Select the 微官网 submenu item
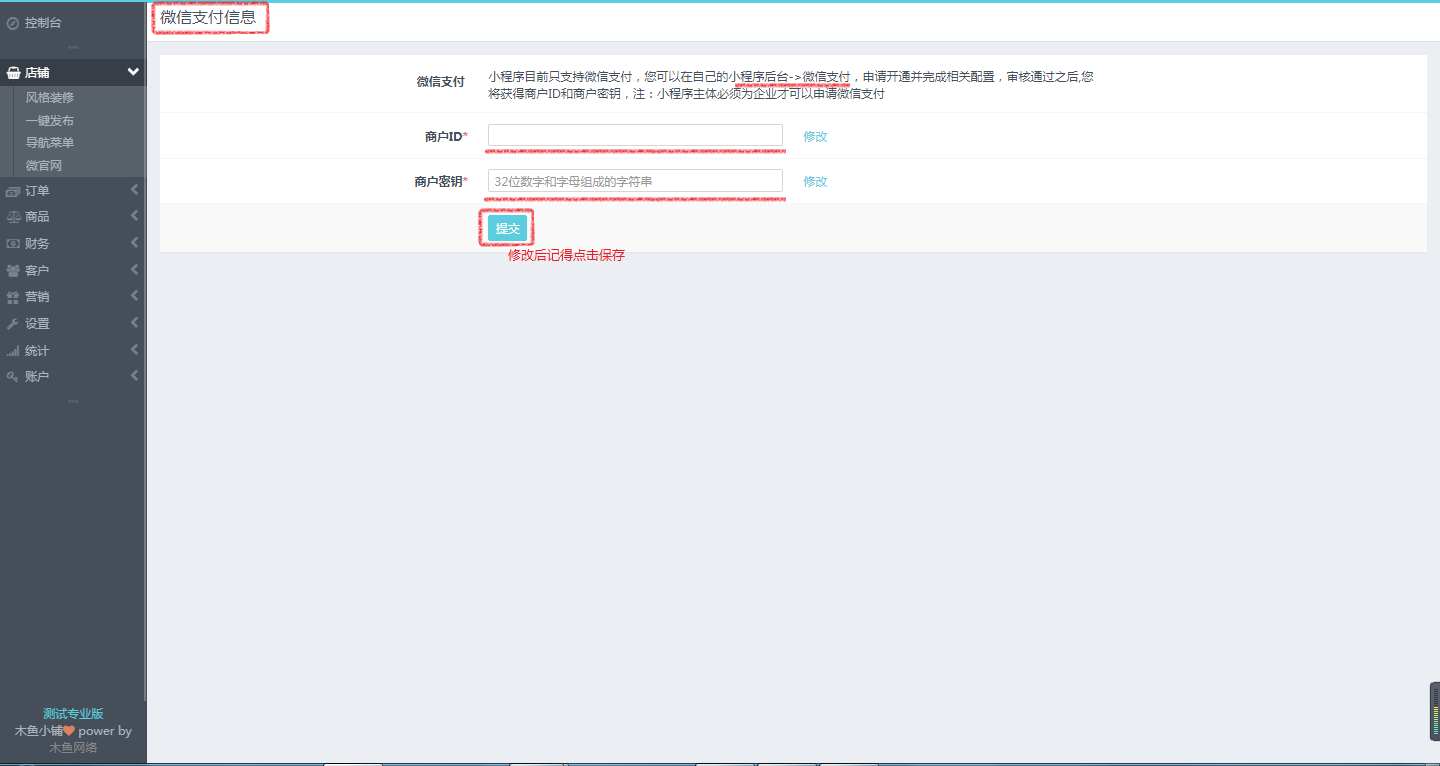The width and height of the screenshot is (1440, 766). [44, 166]
